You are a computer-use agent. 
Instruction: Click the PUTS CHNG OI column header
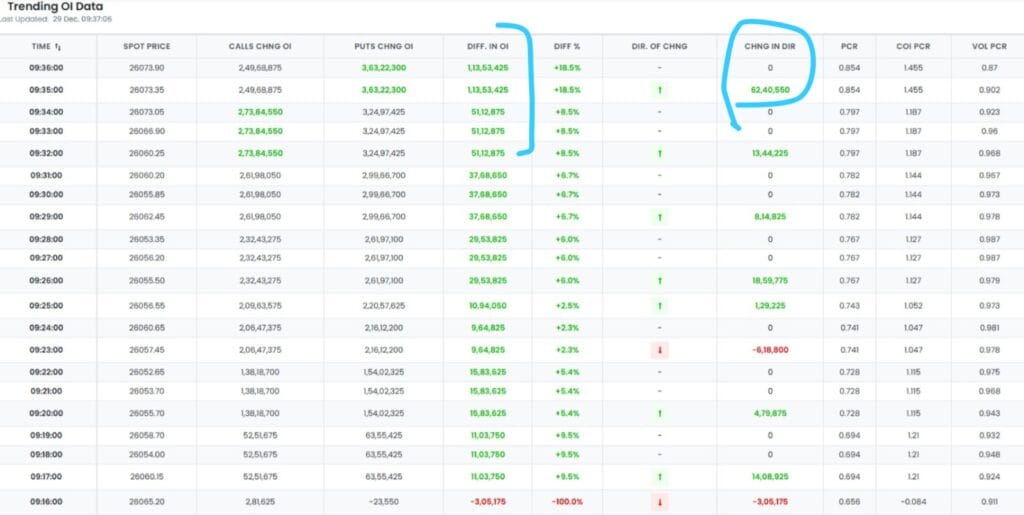pyautogui.click(x=383, y=47)
